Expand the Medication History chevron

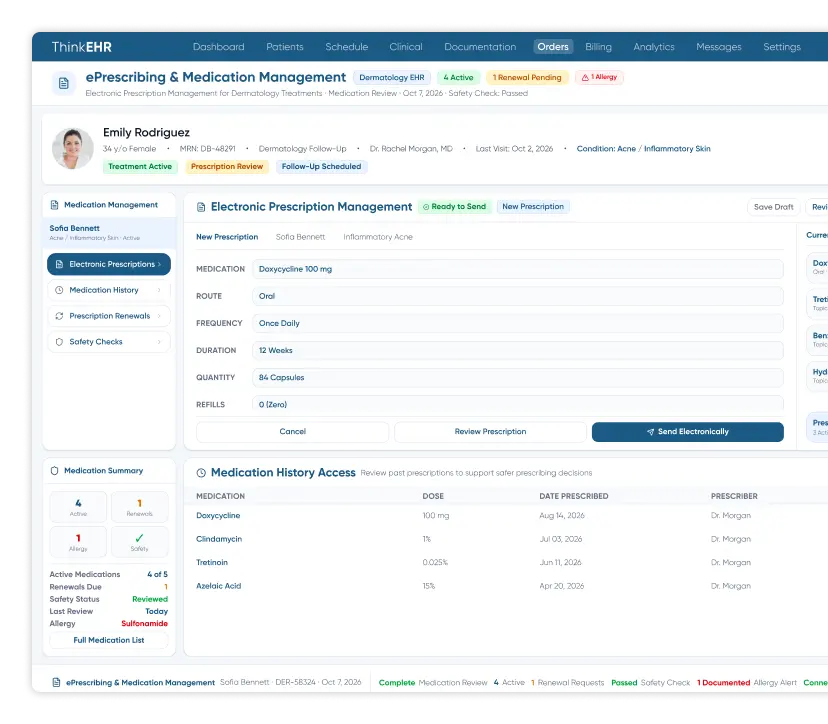click(159, 290)
